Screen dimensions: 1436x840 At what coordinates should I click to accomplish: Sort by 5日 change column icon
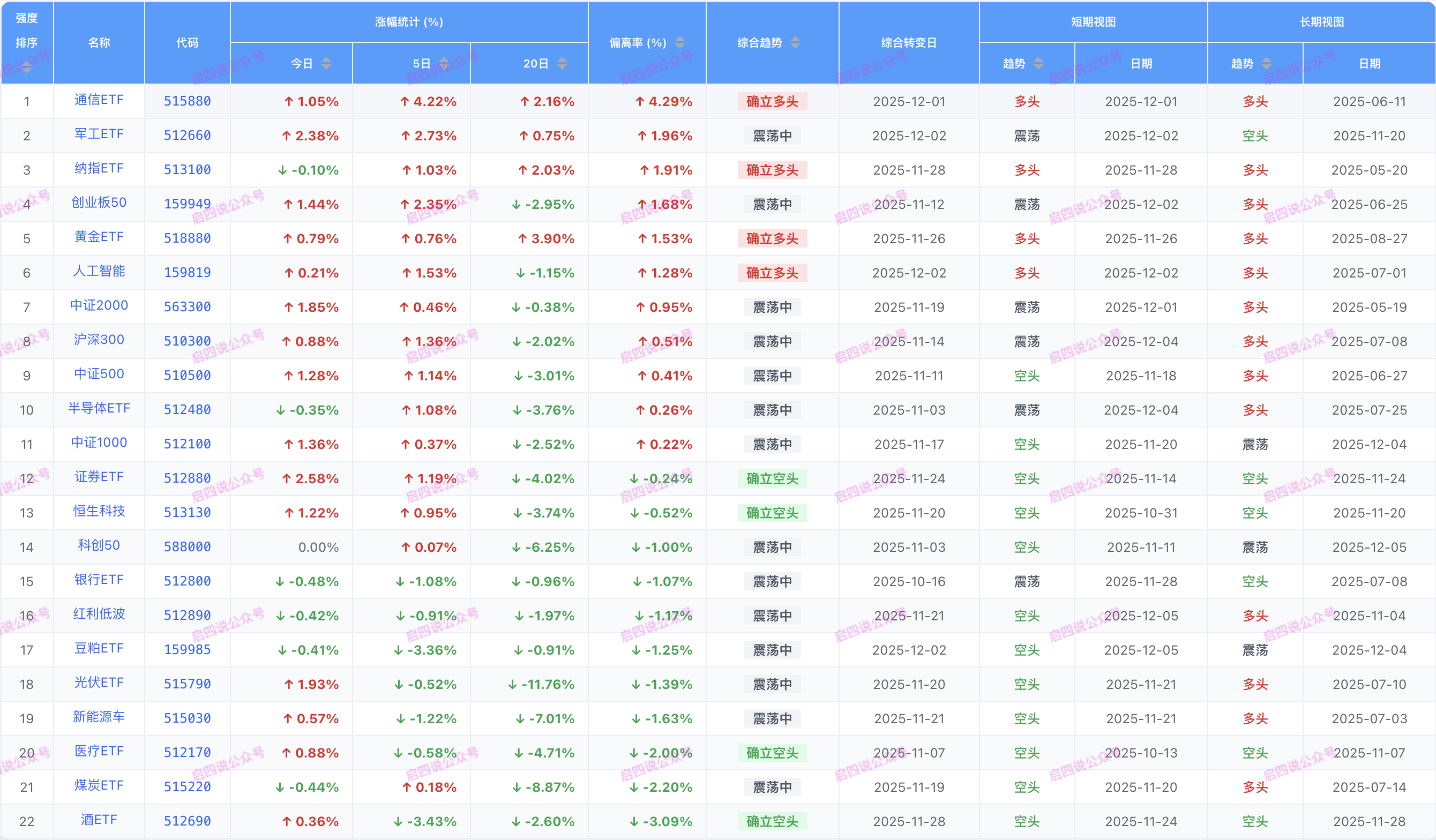[445, 63]
